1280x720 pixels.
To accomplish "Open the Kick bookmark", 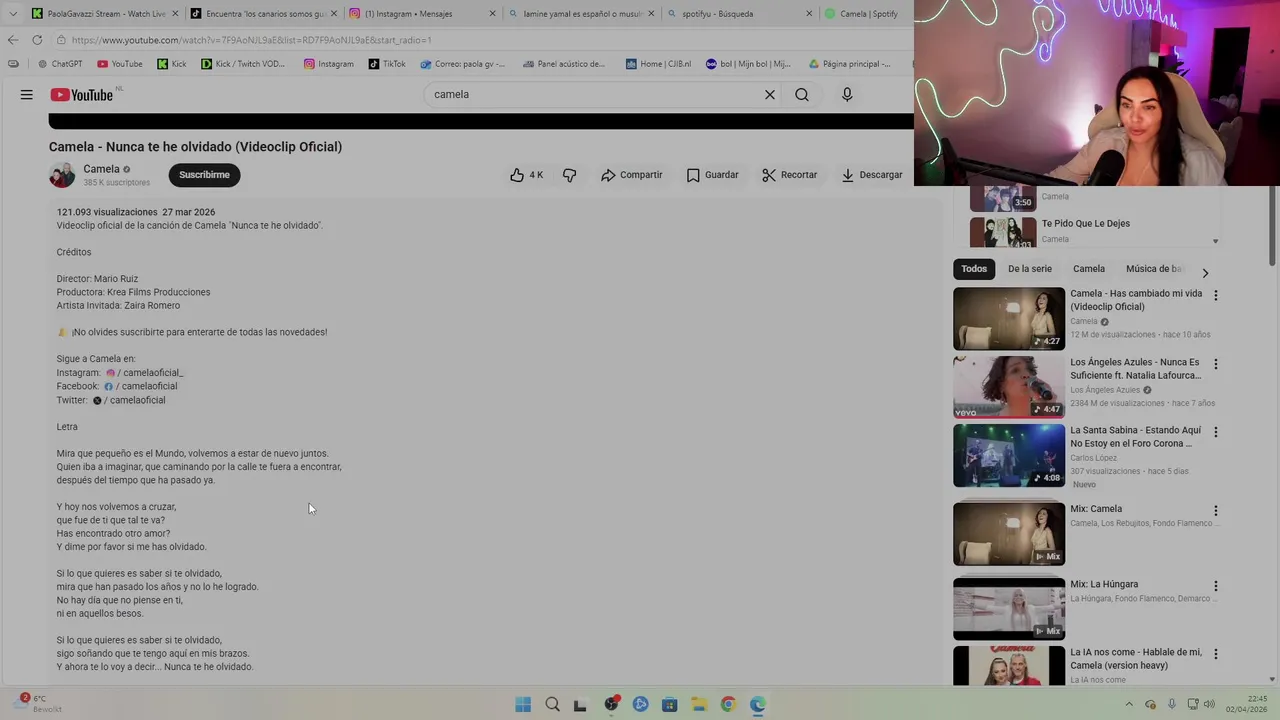I will [171, 64].
